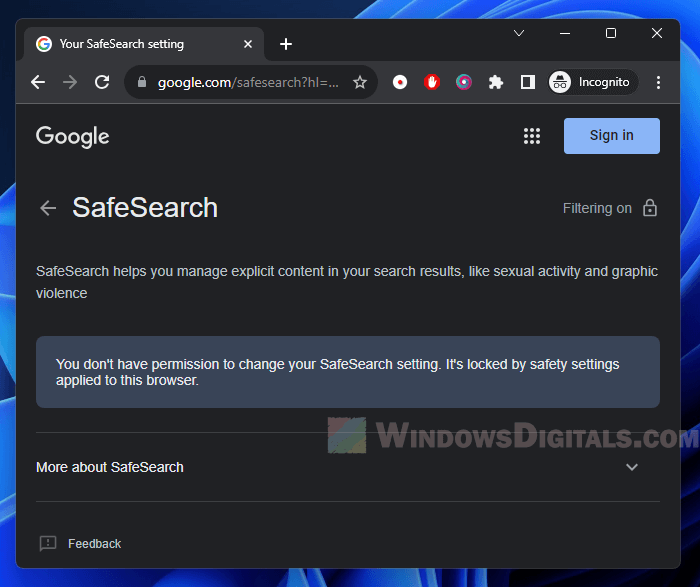The height and width of the screenshot is (587, 700).
Task: Maximize the Chrome window
Action: (x=611, y=33)
